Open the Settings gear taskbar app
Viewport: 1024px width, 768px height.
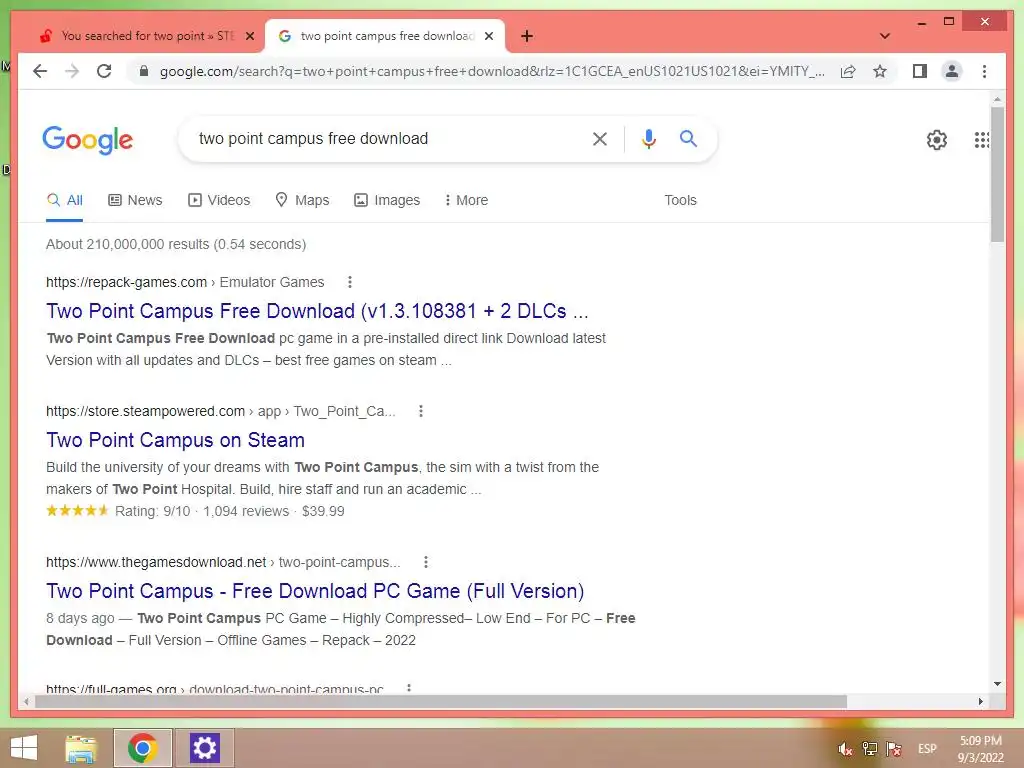click(204, 748)
